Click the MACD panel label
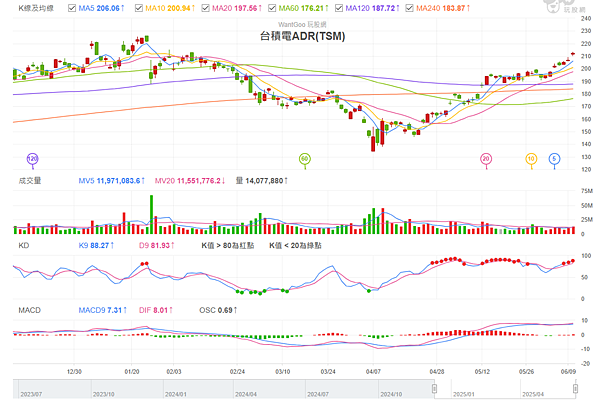 click(29, 310)
